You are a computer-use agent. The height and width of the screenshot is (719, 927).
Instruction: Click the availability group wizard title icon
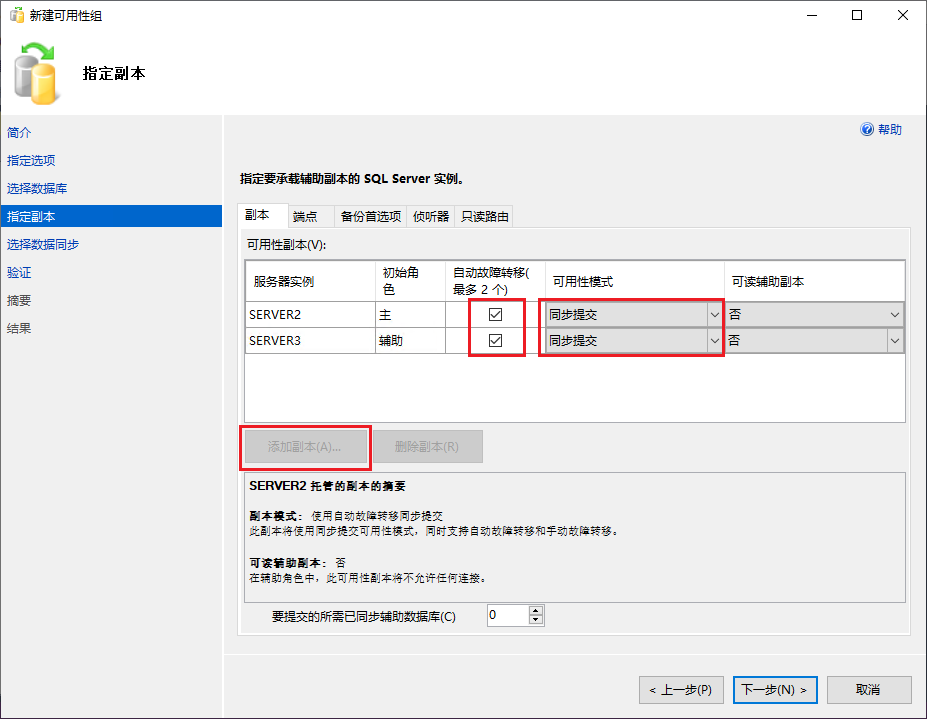click(x=17, y=15)
